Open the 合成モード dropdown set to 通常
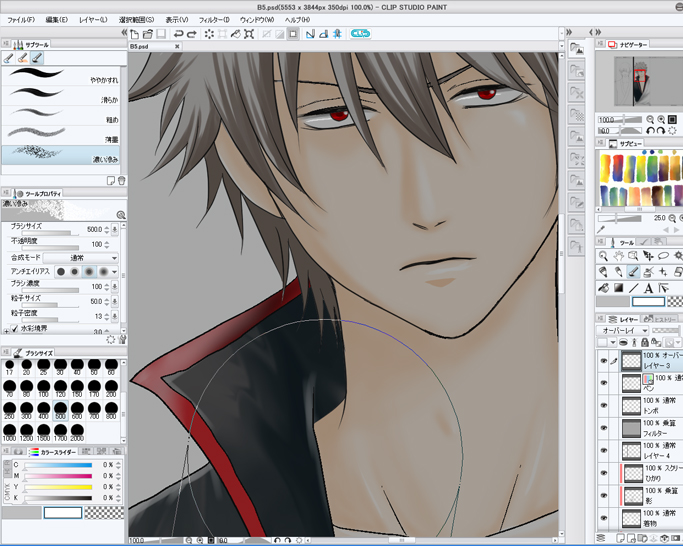Image resolution: width=683 pixels, height=546 pixels. [x=81, y=258]
